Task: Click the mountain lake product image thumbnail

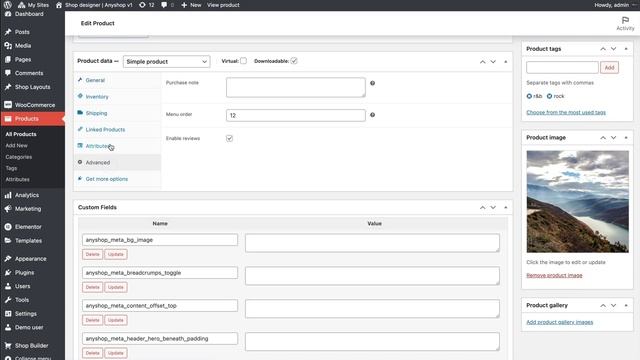Action: (x=577, y=202)
